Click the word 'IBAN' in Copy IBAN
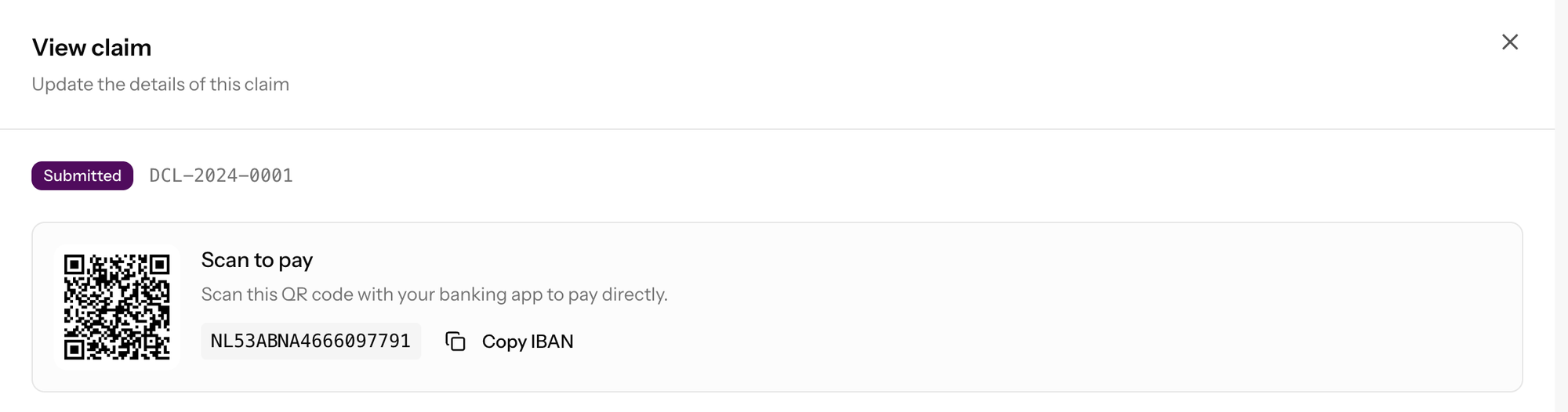1568x412 pixels. (x=552, y=342)
